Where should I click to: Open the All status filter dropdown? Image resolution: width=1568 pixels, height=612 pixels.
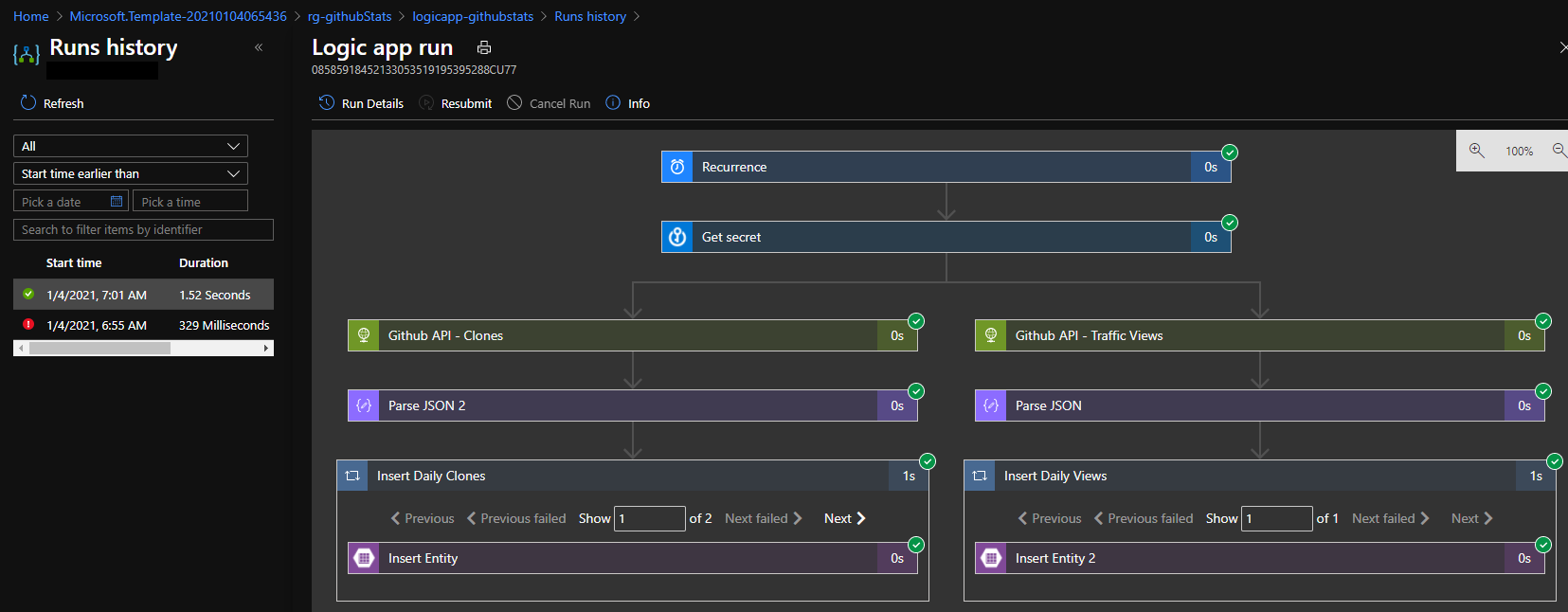point(131,146)
